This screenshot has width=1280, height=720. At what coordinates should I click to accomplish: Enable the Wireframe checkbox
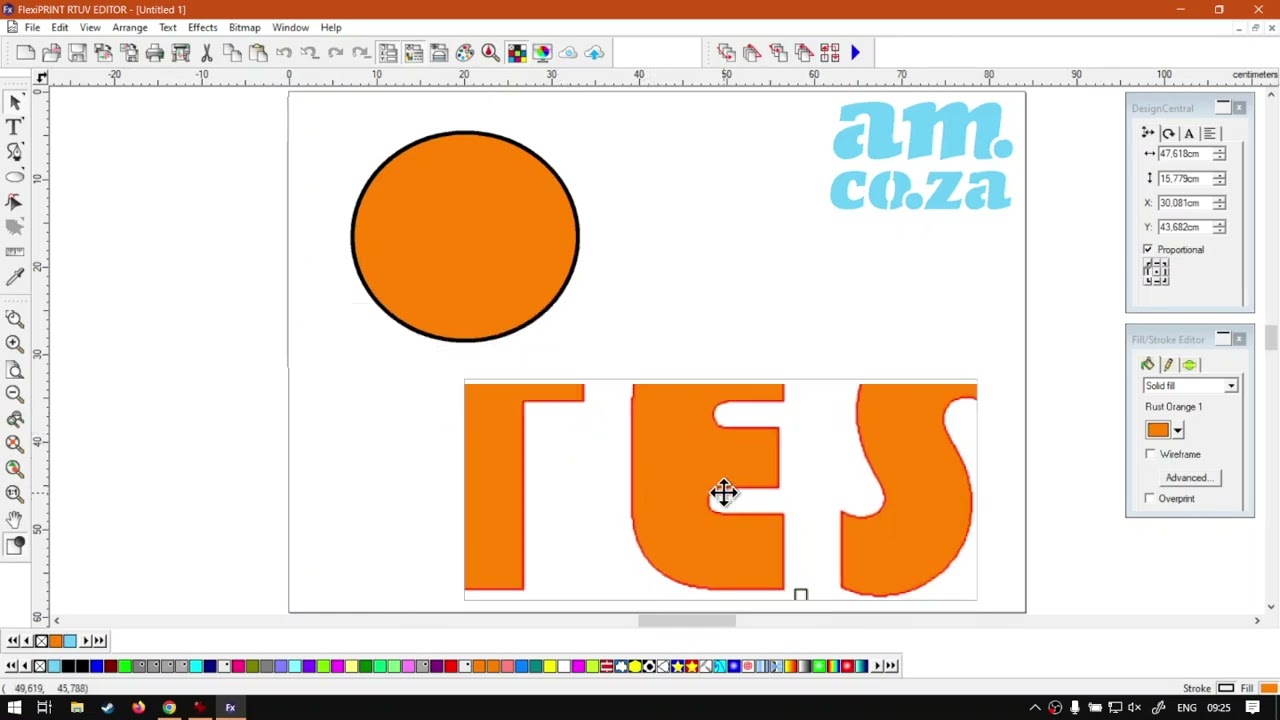coord(1150,454)
